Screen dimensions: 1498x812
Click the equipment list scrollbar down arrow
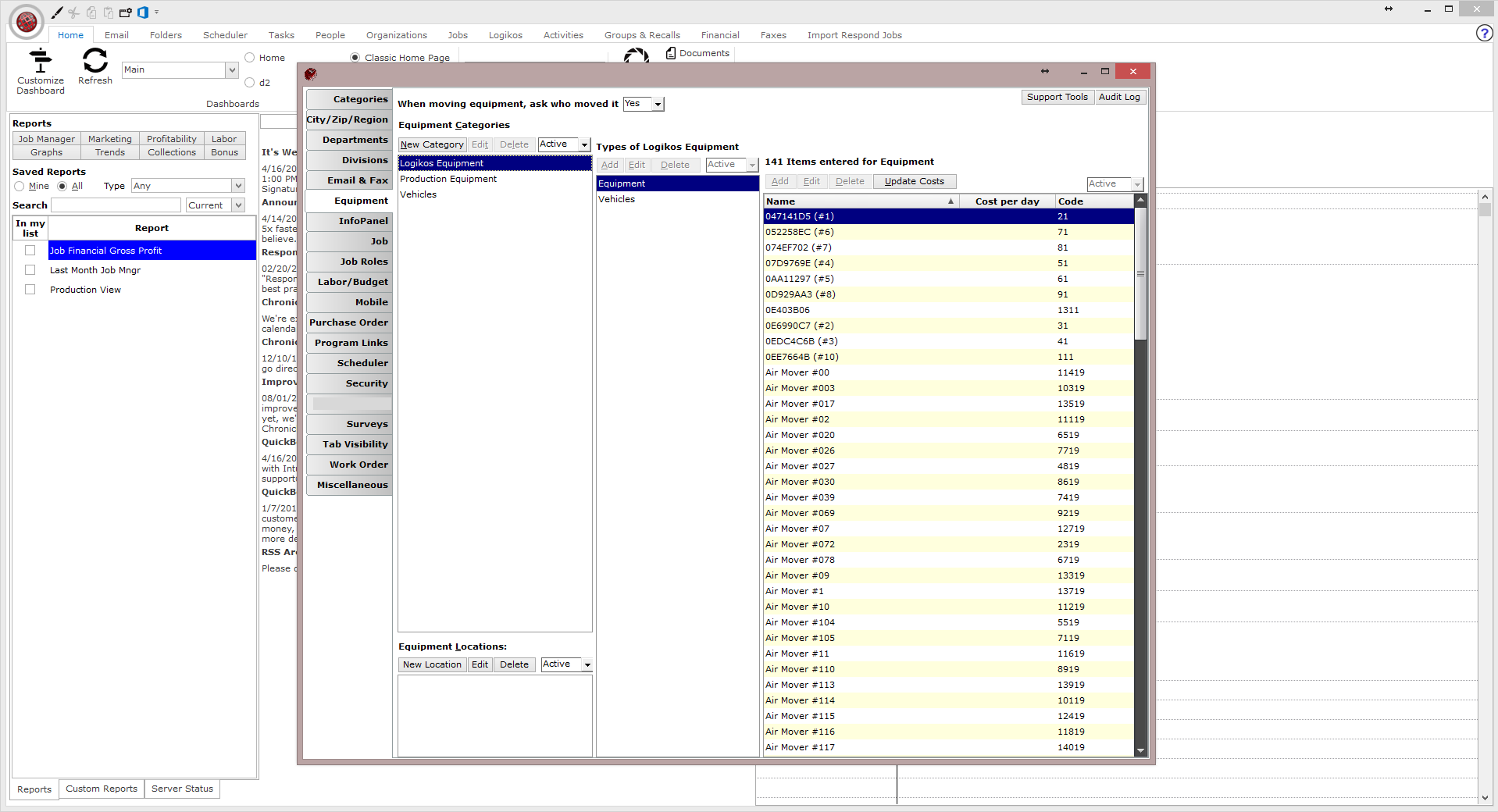click(x=1140, y=750)
